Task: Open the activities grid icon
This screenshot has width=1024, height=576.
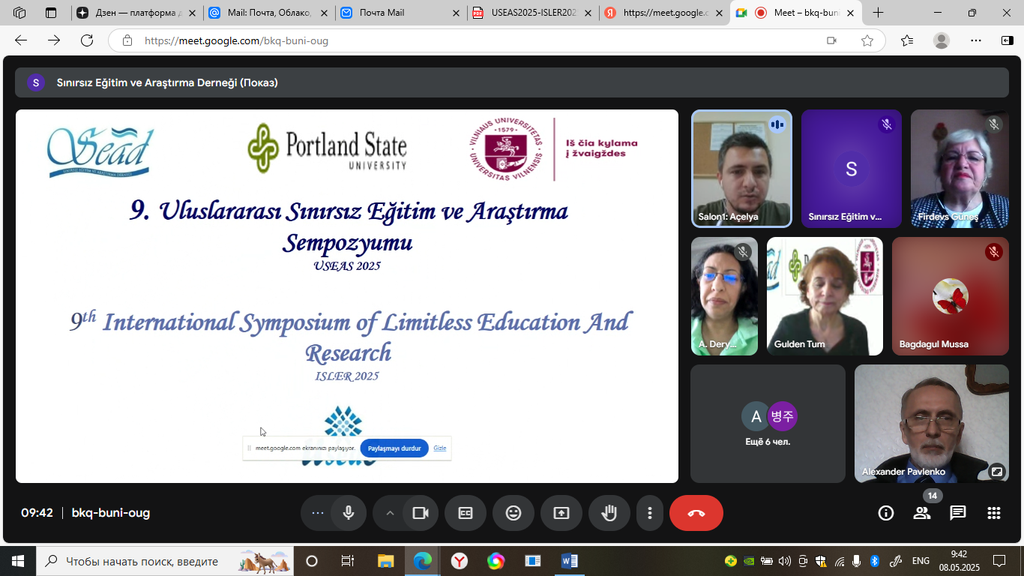Action: coord(993,513)
